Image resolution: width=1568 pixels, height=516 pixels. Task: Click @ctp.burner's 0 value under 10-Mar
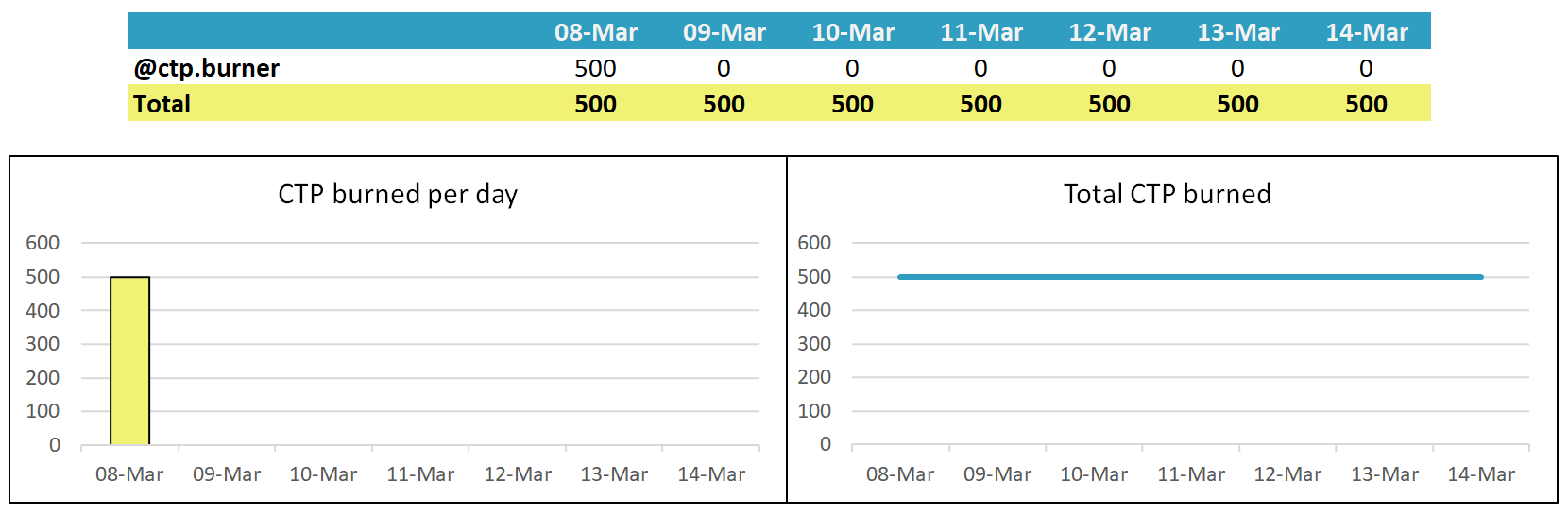pyautogui.click(x=852, y=68)
